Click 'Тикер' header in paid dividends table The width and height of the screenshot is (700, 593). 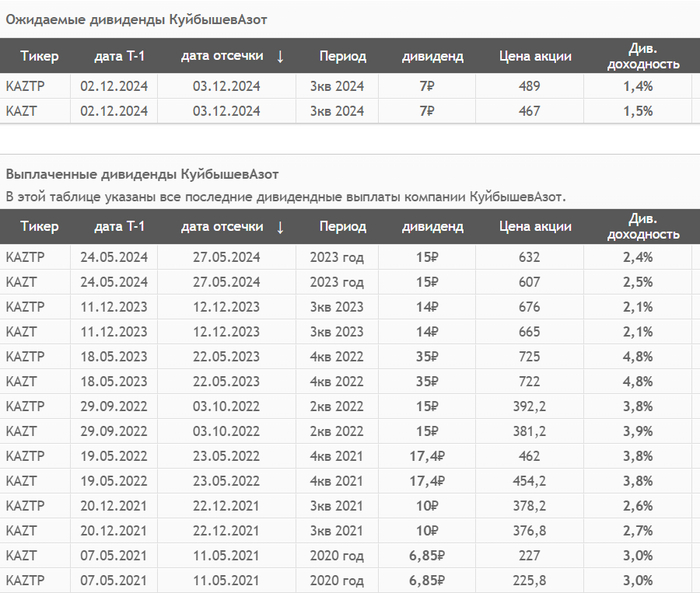pyautogui.click(x=39, y=226)
